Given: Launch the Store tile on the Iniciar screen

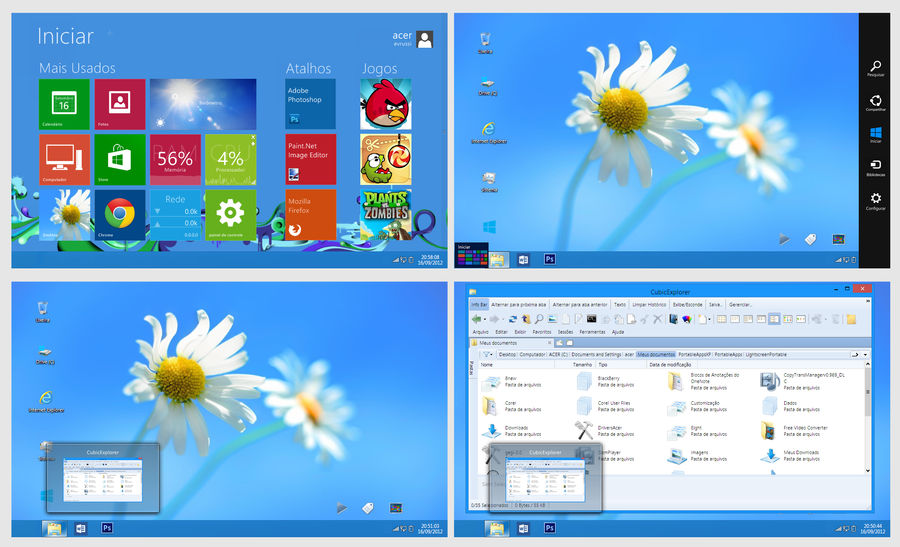Looking at the screenshot, I should coord(119,159).
